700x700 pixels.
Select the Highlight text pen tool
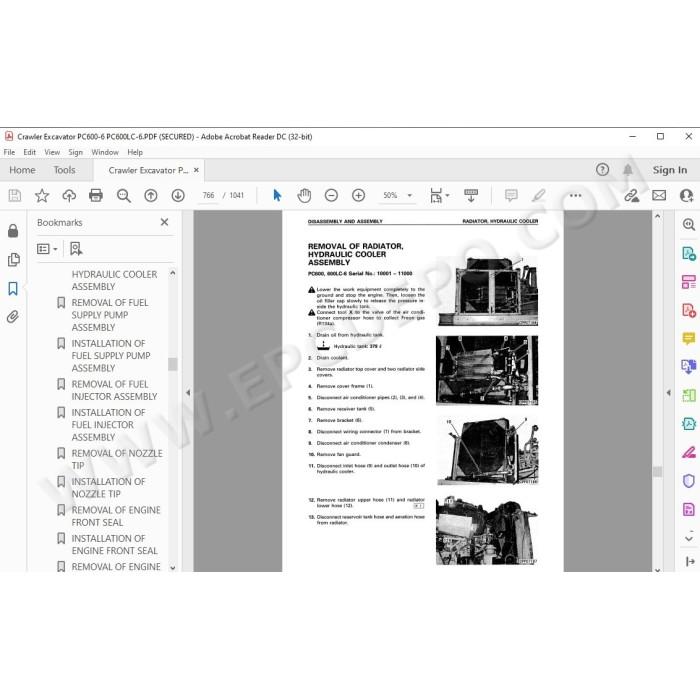tap(539, 196)
